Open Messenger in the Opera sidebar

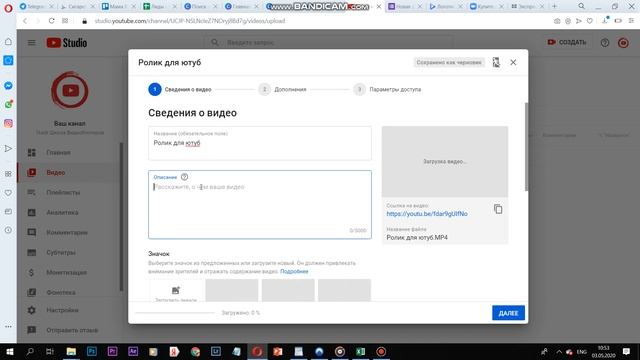[8, 86]
